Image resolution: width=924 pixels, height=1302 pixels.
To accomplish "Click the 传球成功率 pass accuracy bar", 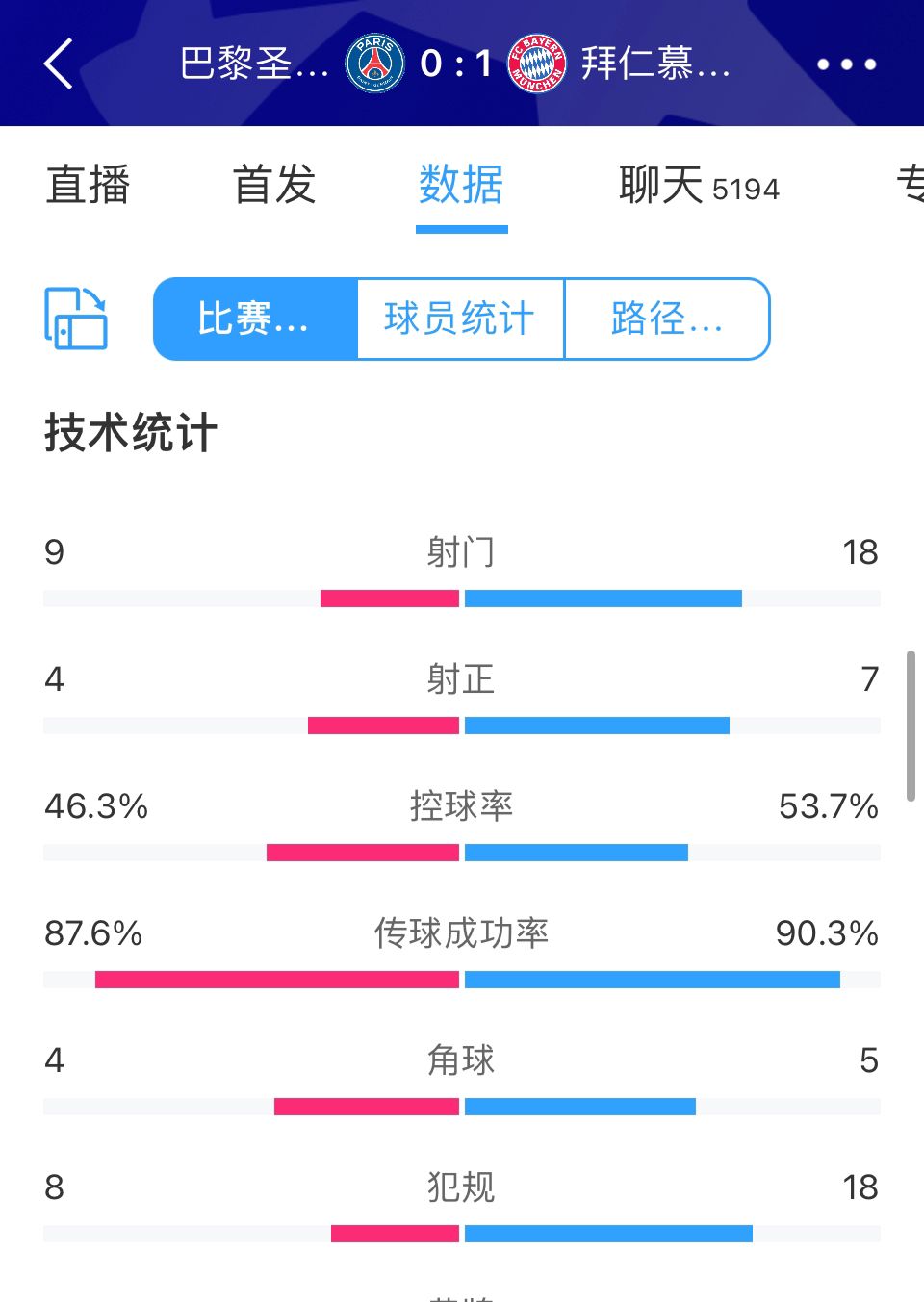I will (x=462, y=980).
